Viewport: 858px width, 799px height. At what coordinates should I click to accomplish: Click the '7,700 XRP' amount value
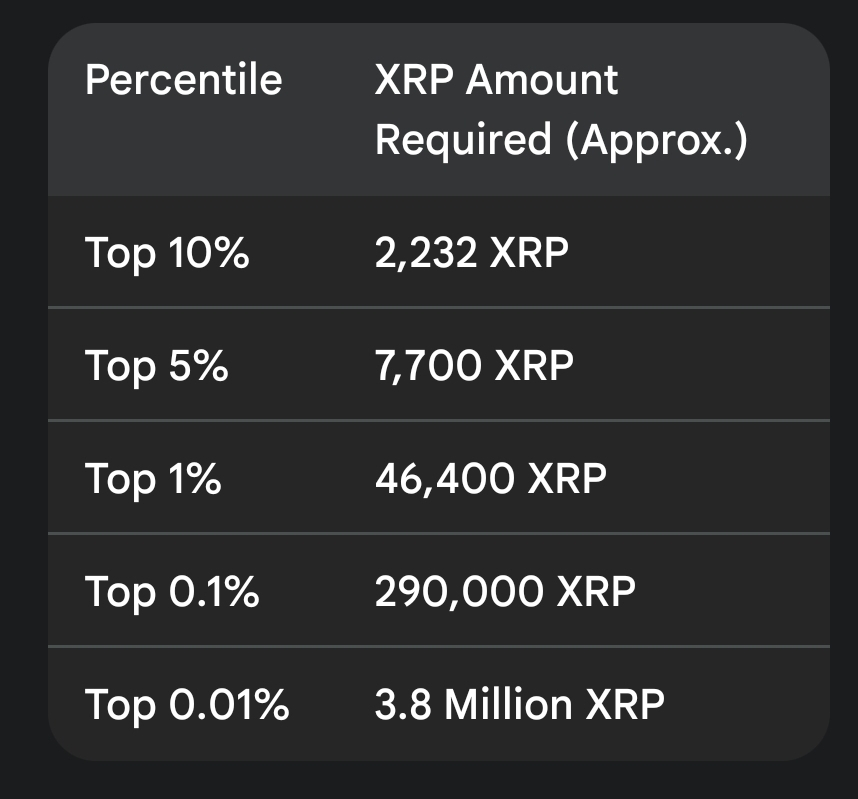474,366
